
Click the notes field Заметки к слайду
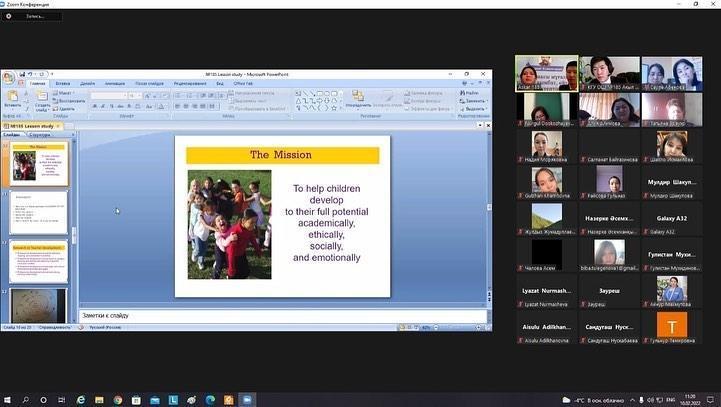coord(280,316)
